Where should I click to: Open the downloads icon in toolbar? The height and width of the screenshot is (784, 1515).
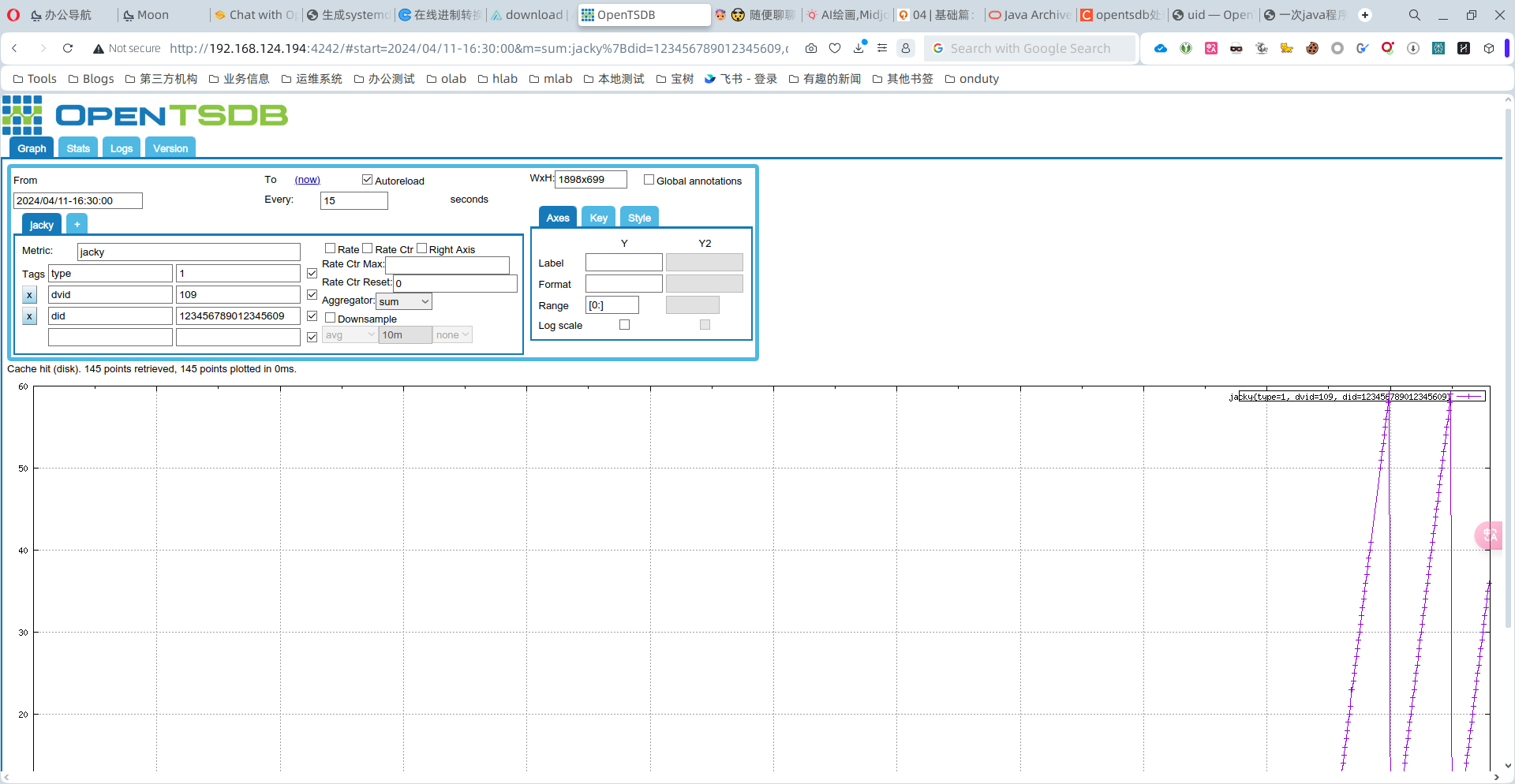tap(859, 48)
